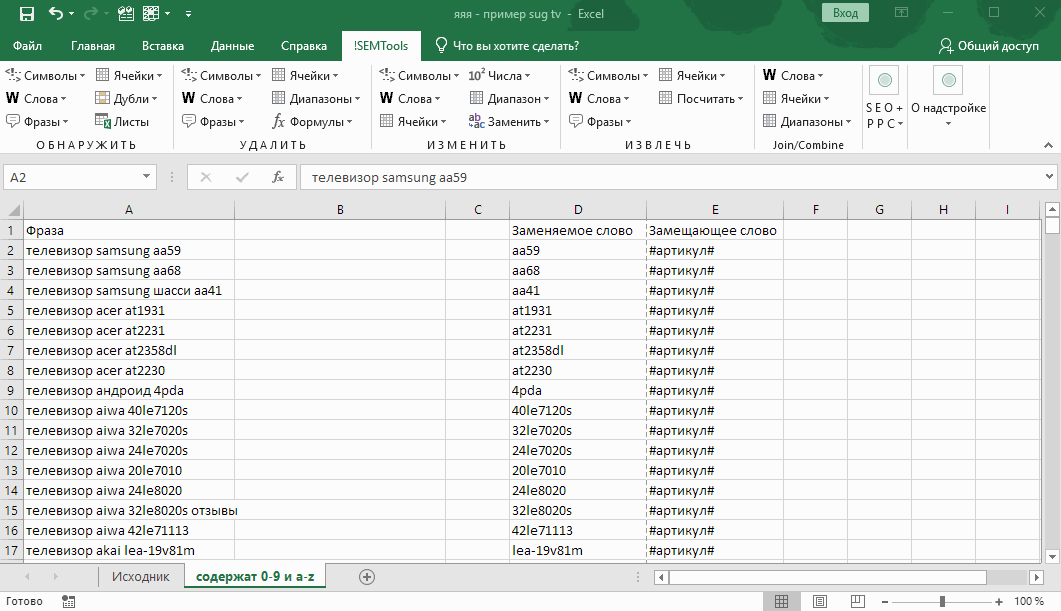This screenshot has width=1061, height=611.
Task: Open Ячейки dropdown in Удалить group
Action: 305,76
